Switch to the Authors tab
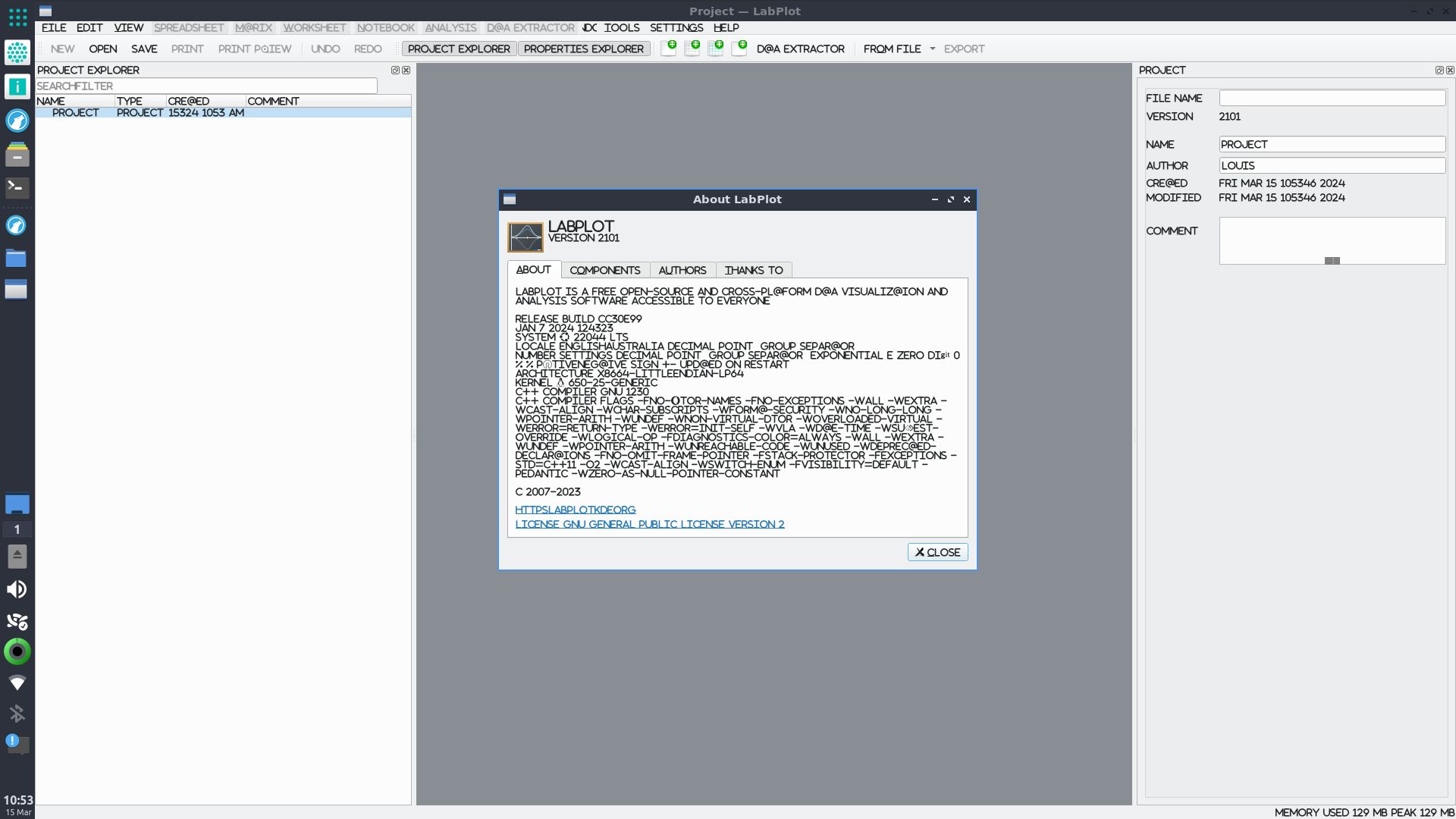 pos(682,270)
